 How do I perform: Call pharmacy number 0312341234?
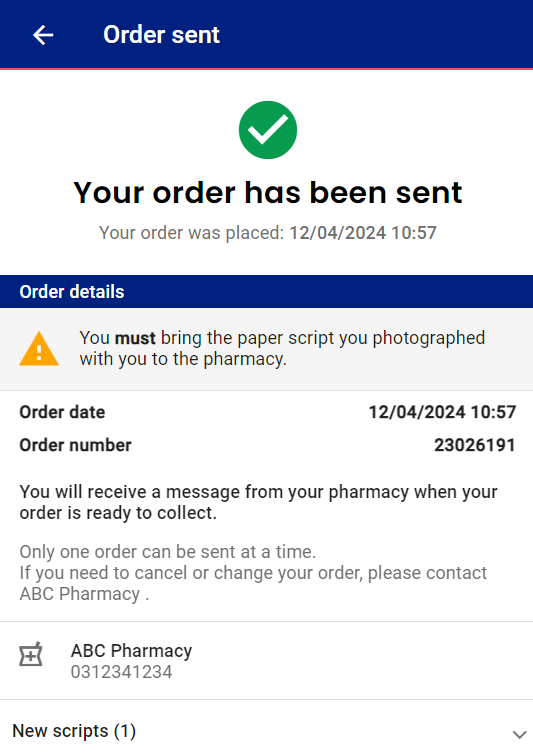click(121, 672)
